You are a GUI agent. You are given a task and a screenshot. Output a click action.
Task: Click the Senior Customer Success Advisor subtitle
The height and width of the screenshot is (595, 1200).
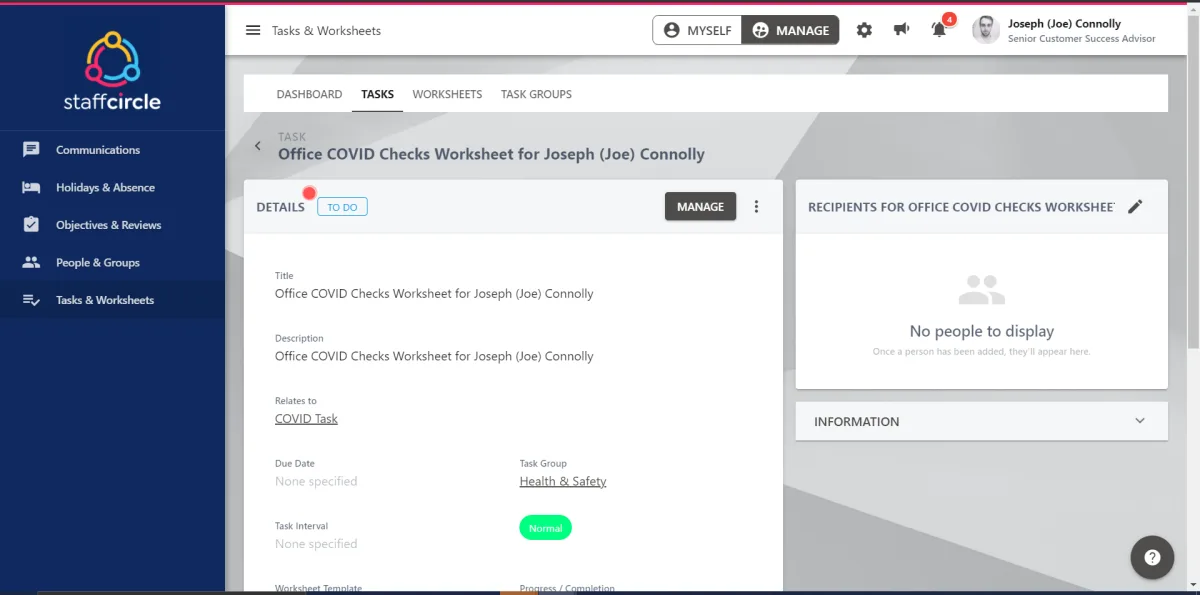pos(1082,39)
